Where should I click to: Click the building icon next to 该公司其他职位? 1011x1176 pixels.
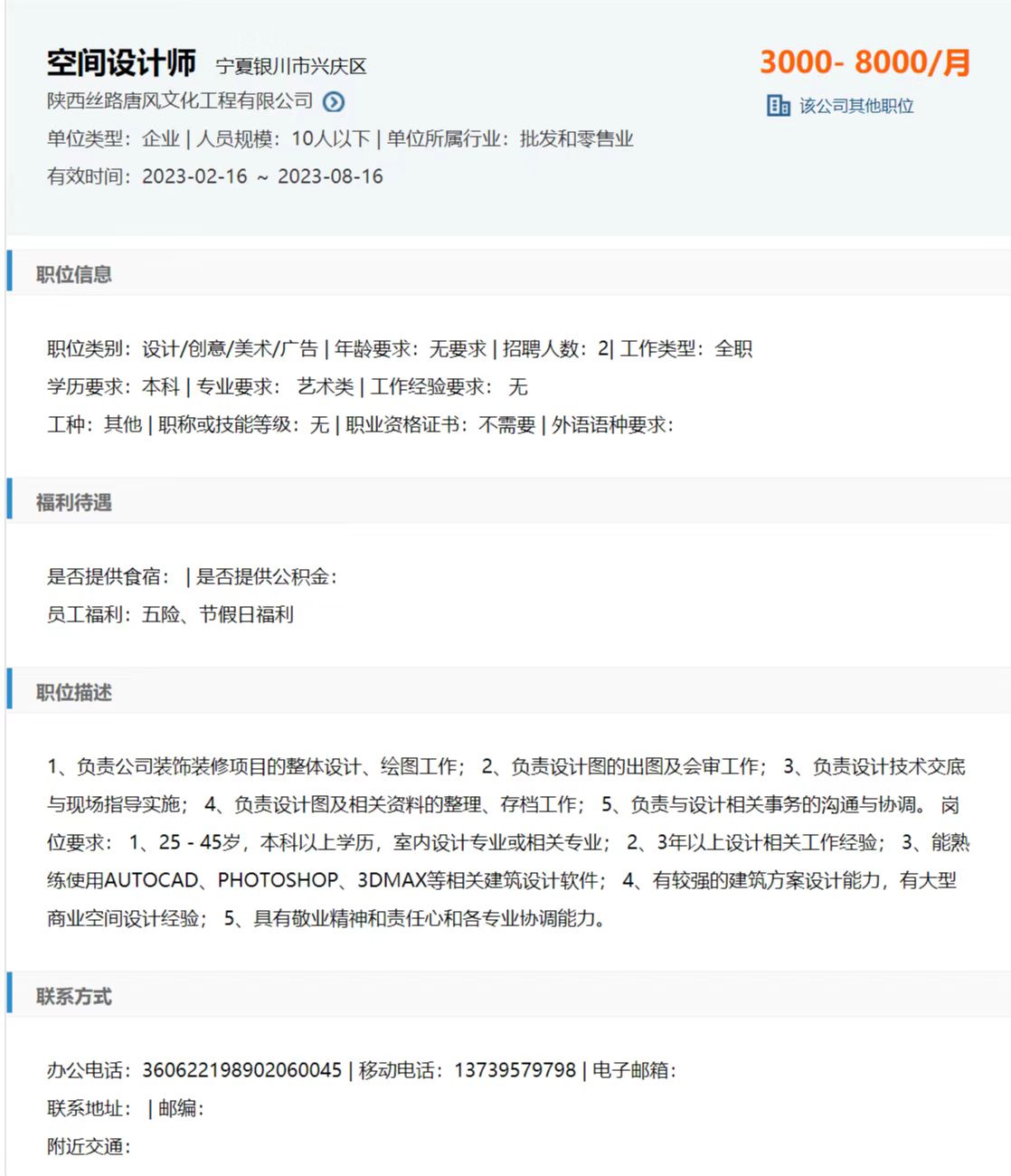coord(778,106)
